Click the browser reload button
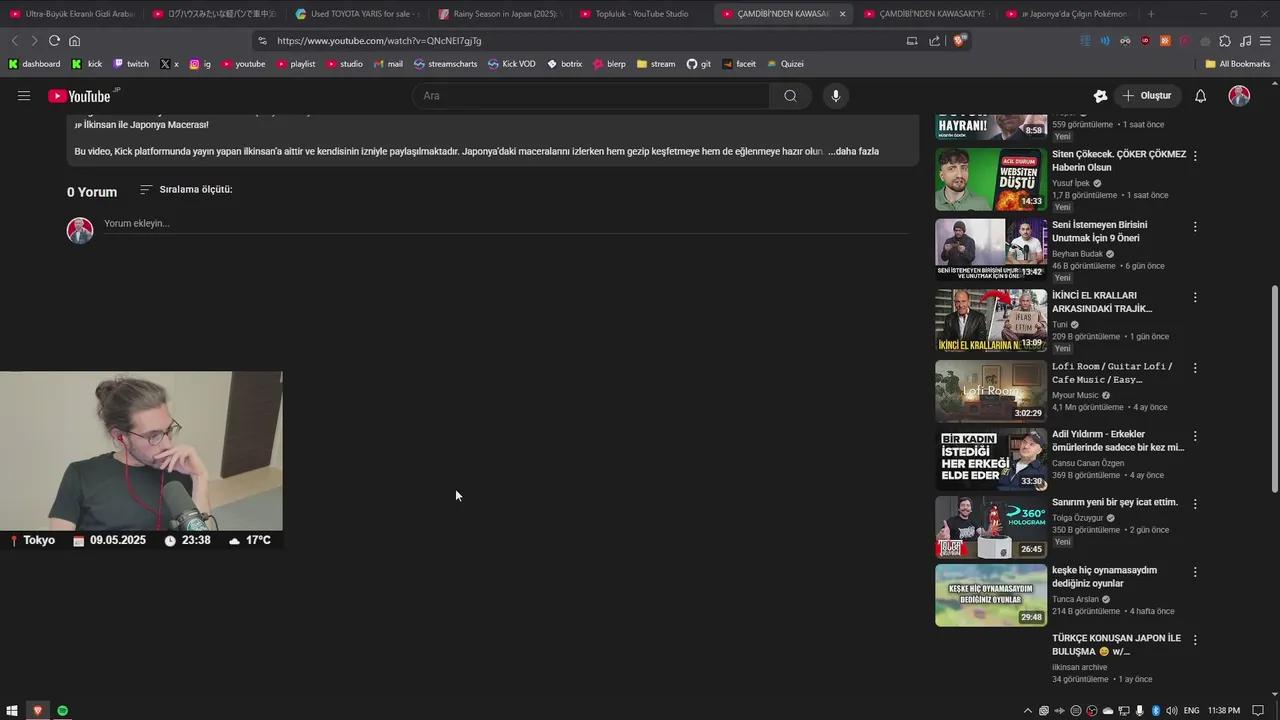 pos(54,41)
